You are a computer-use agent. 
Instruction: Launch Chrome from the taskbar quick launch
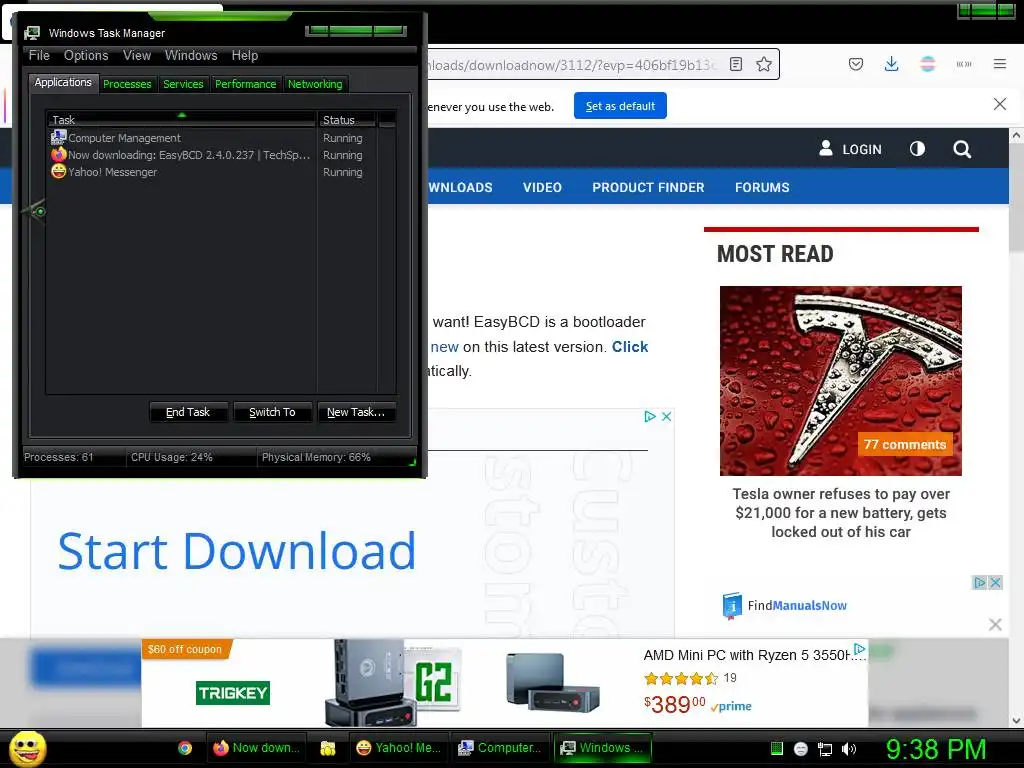tap(185, 748)
